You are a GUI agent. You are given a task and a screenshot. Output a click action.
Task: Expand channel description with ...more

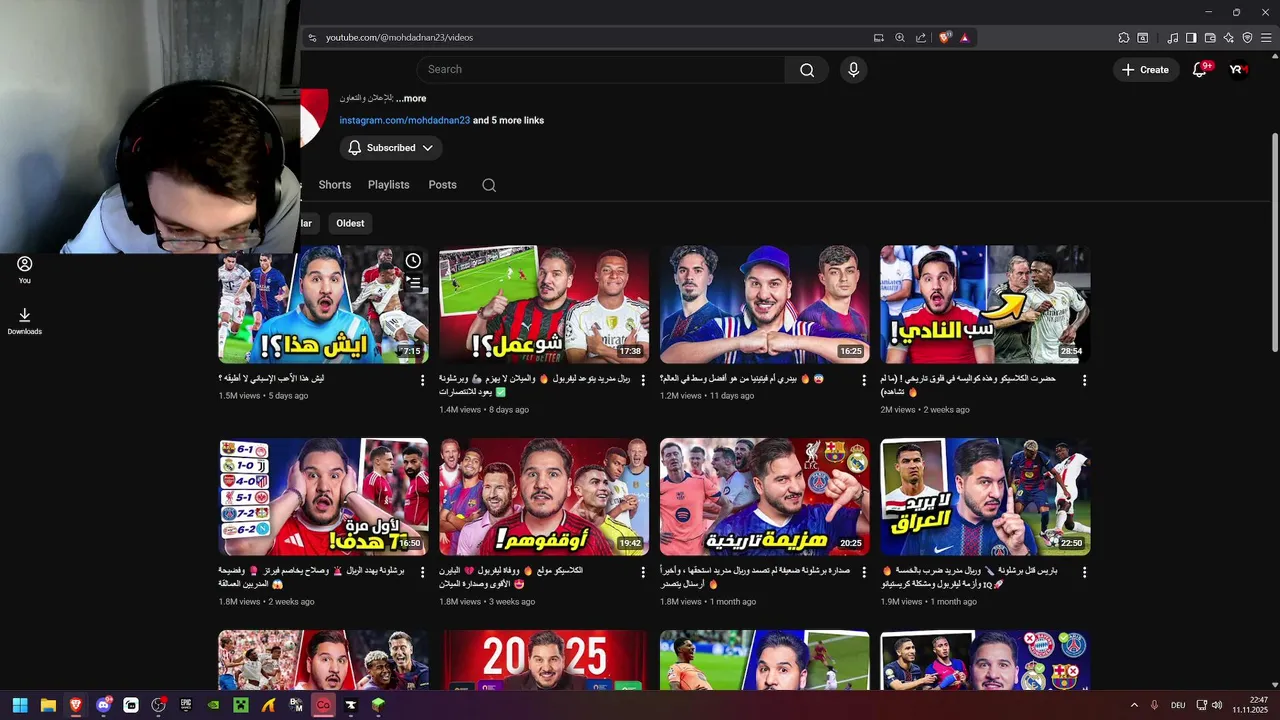click(411, 98)
